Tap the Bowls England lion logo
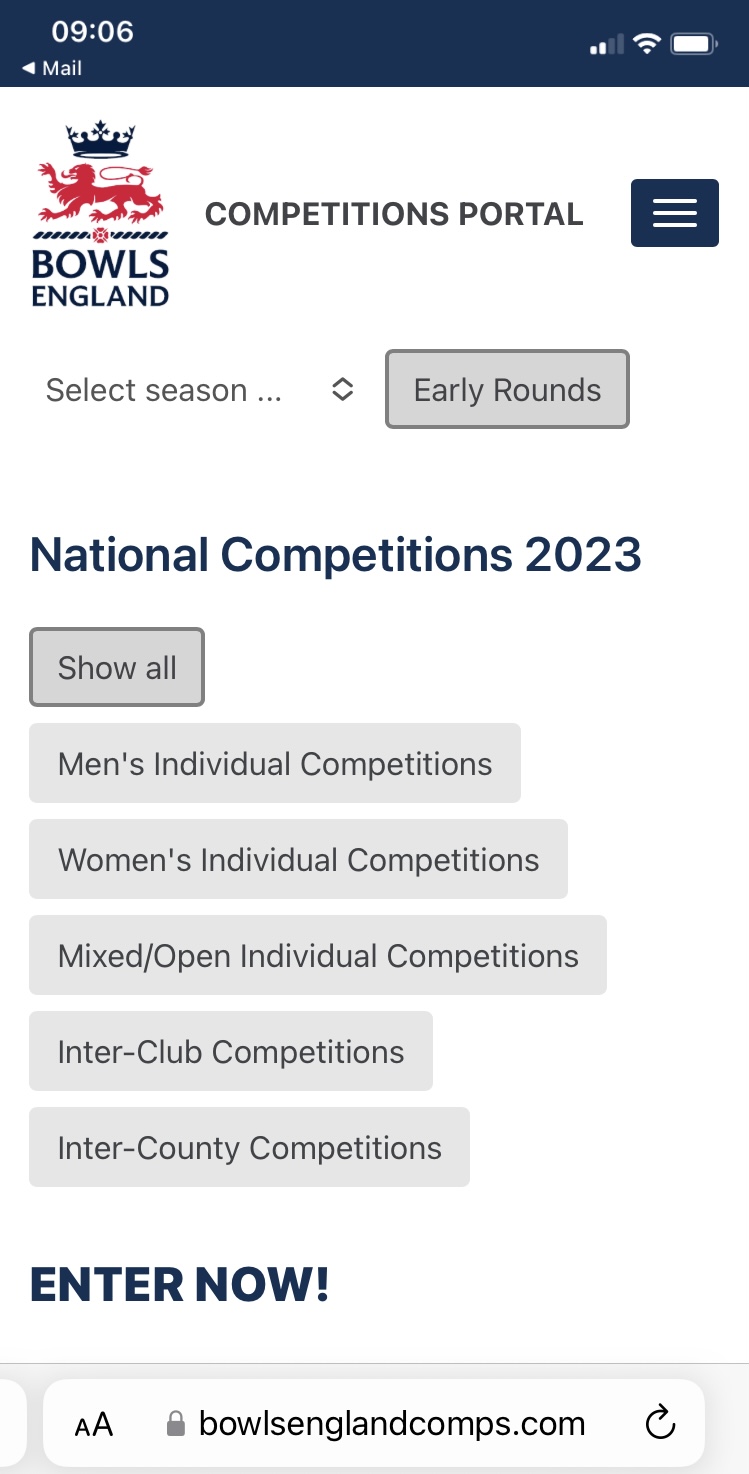This screenshot has height=1474, width=749. tap(101, 214)
